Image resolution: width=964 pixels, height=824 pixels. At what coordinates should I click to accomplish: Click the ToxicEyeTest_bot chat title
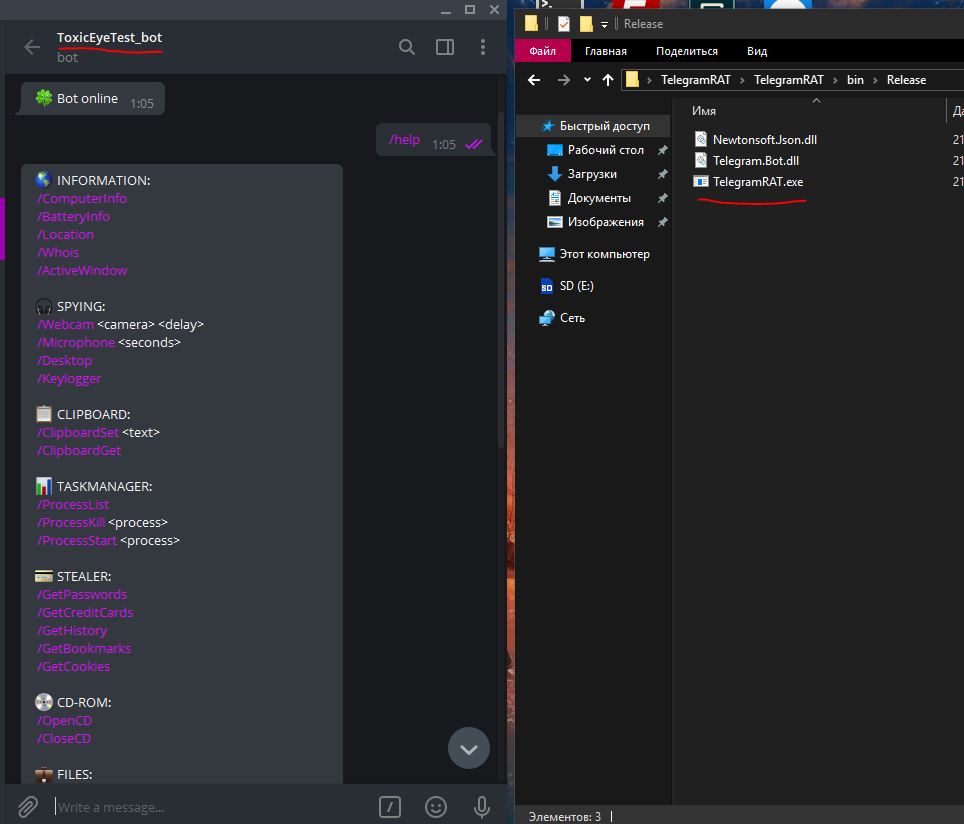pyautogui.click(x=109, y=38)
